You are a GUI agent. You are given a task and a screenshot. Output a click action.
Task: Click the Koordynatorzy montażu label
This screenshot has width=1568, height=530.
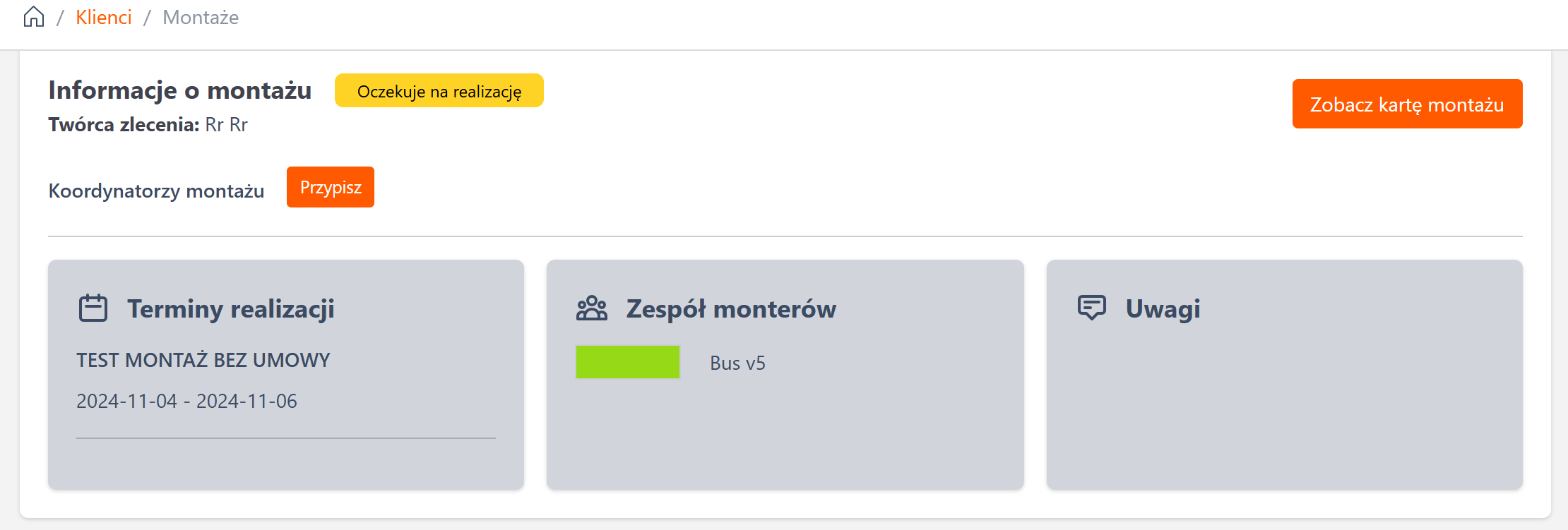pos(156,191)
